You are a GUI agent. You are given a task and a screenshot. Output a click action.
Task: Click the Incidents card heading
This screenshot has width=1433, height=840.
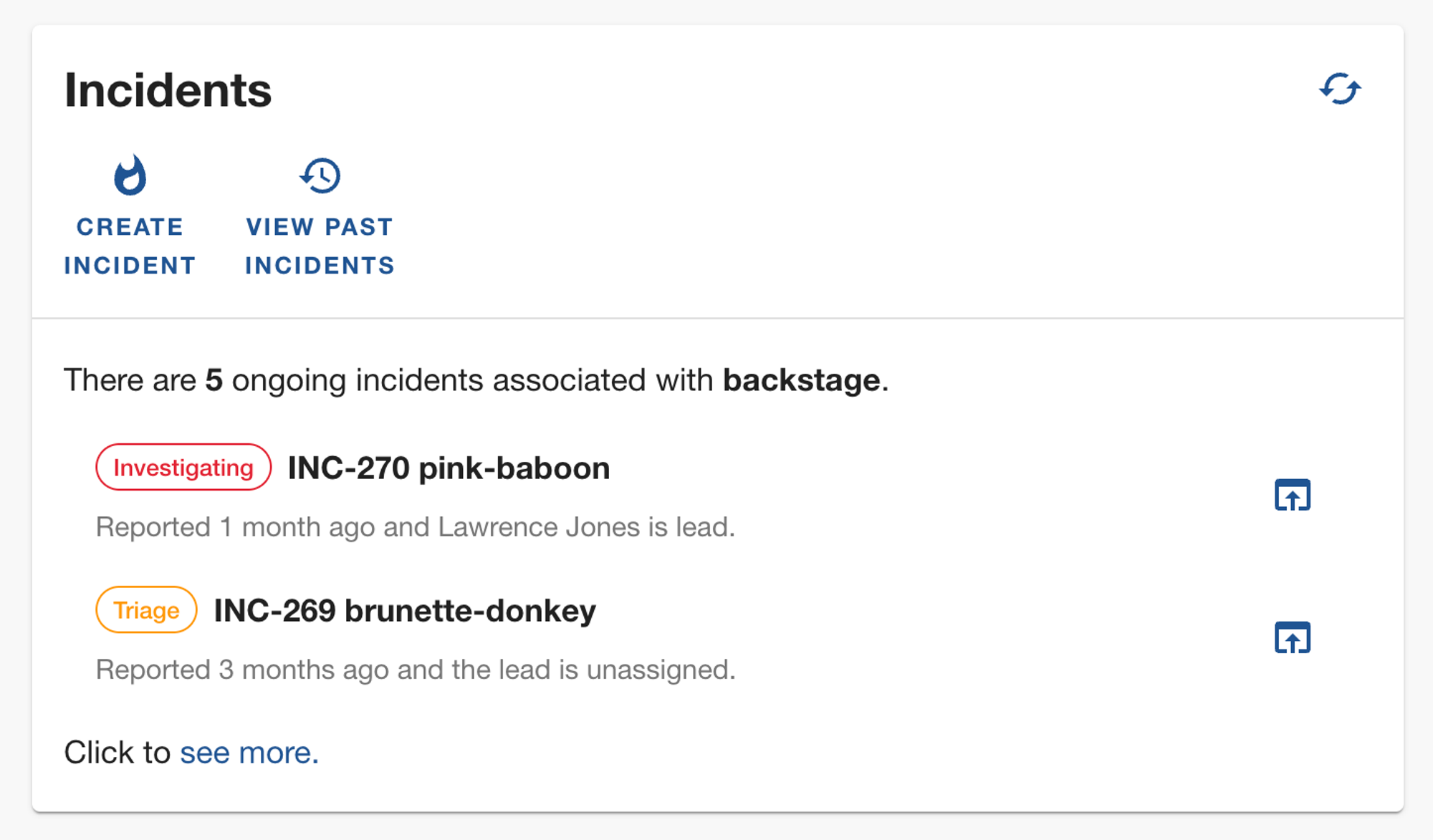click(x=168, y=90)
